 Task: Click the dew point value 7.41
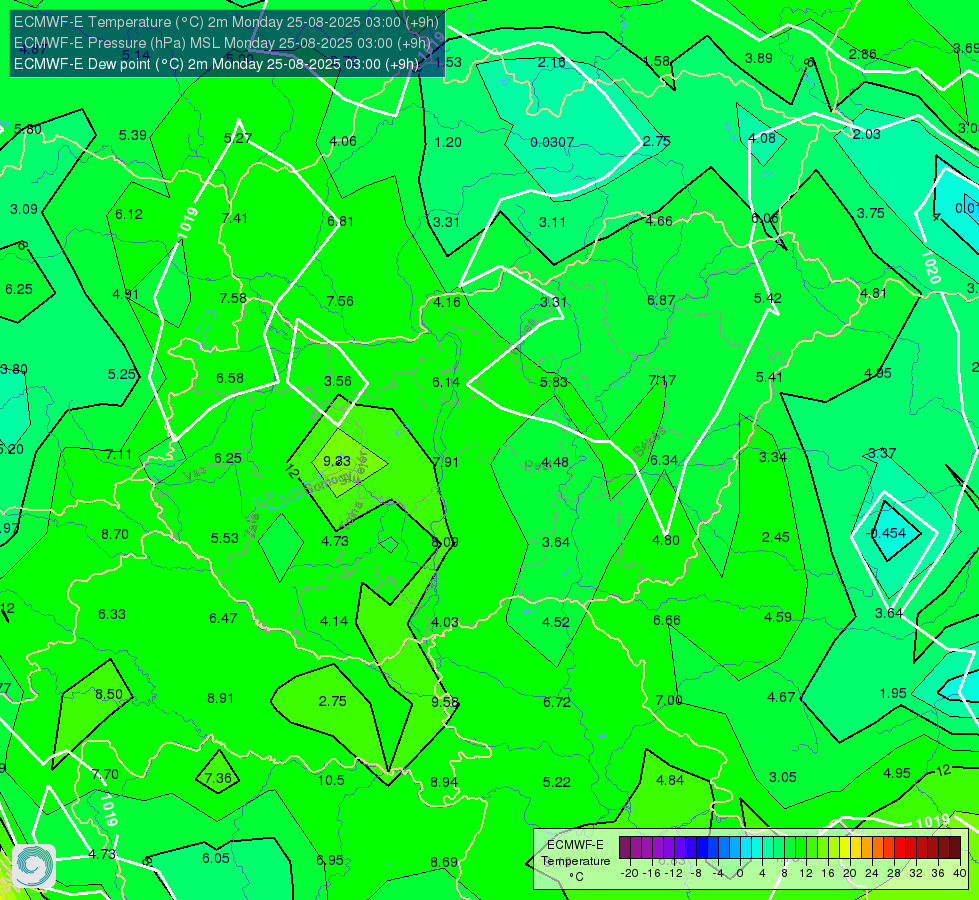pos(235,218)
